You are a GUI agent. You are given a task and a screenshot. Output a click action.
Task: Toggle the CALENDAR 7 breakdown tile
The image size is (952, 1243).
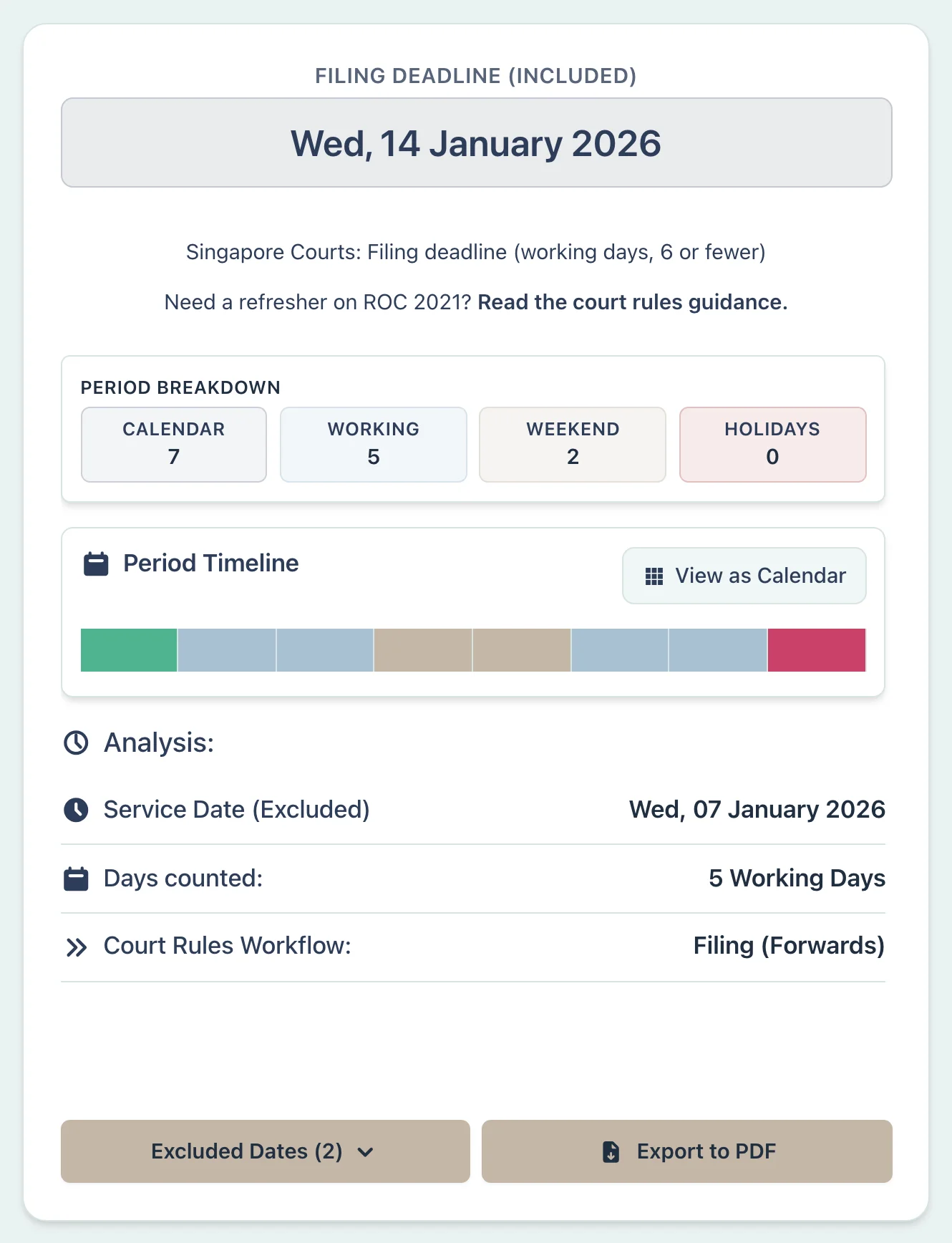click(173, 444)
